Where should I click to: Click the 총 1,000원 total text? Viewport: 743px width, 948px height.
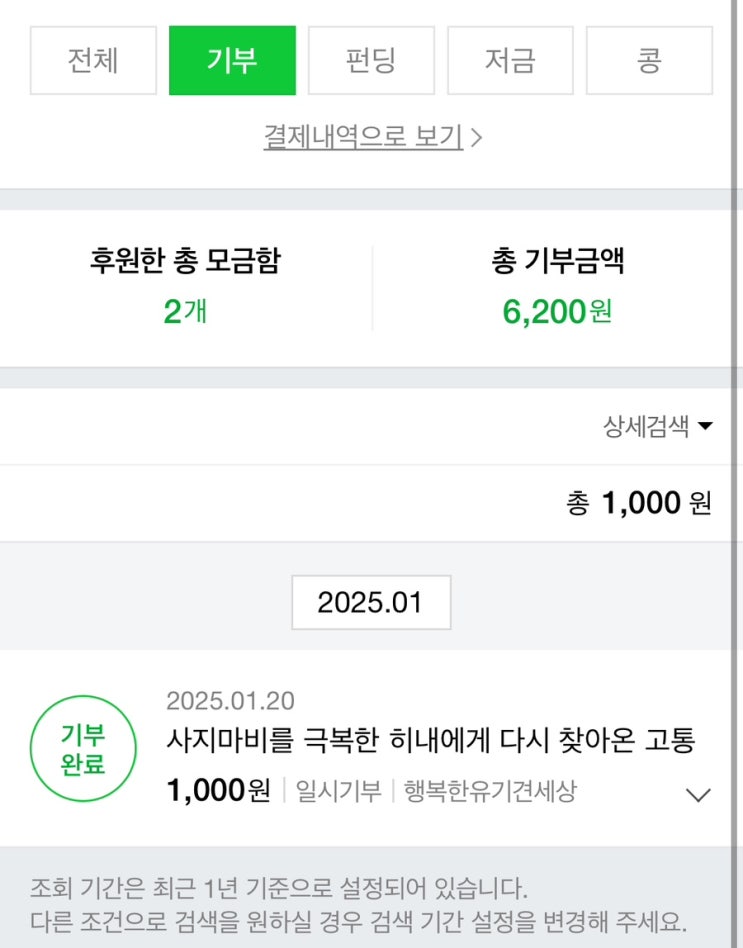[x=638, y=503]
